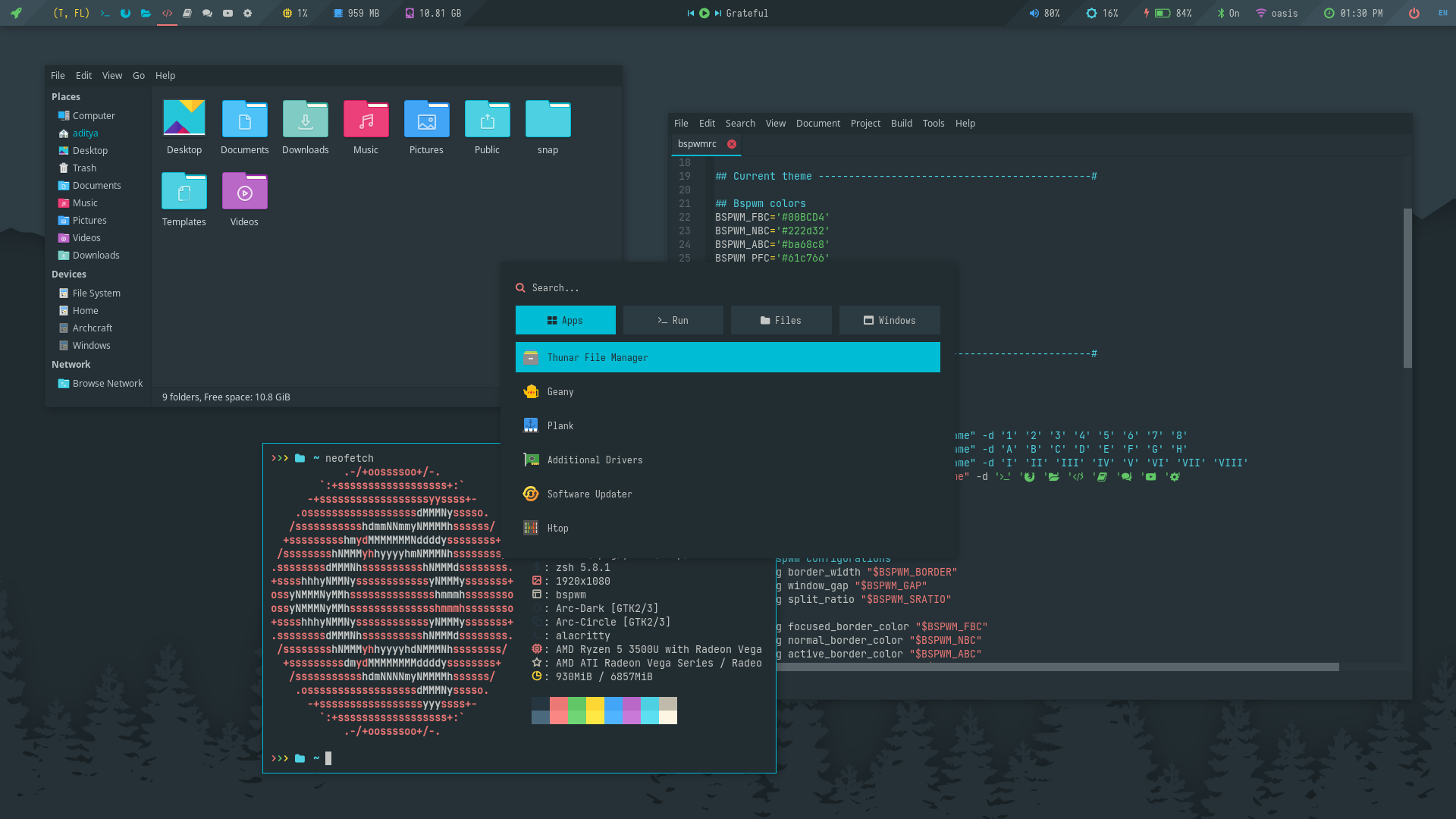Switch to the terminal workspace icon
This screenshot has width=1456, height=819.
pyautogui.click(x=105, y=13)
